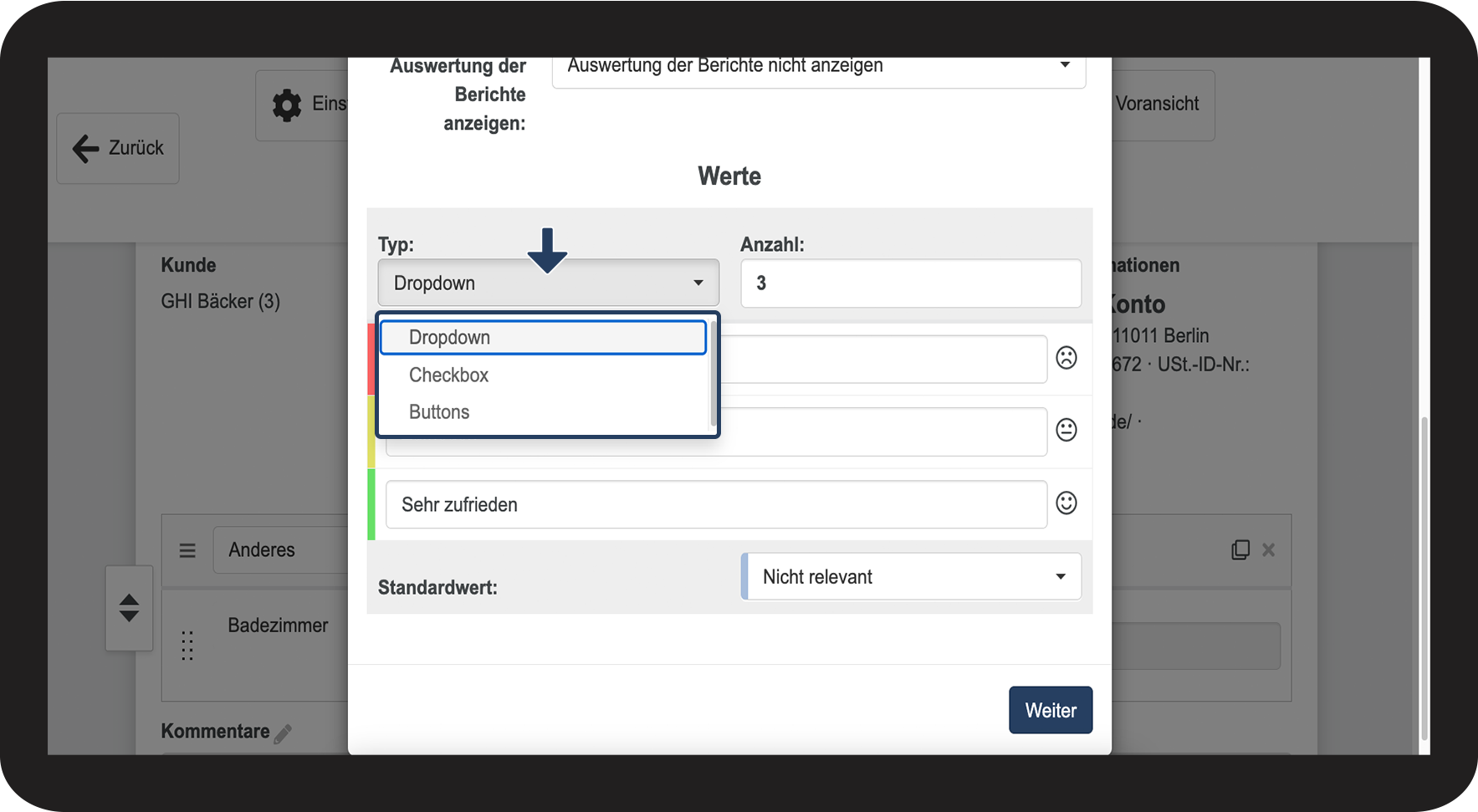Select Dropdown option in the list

[544, 338]
